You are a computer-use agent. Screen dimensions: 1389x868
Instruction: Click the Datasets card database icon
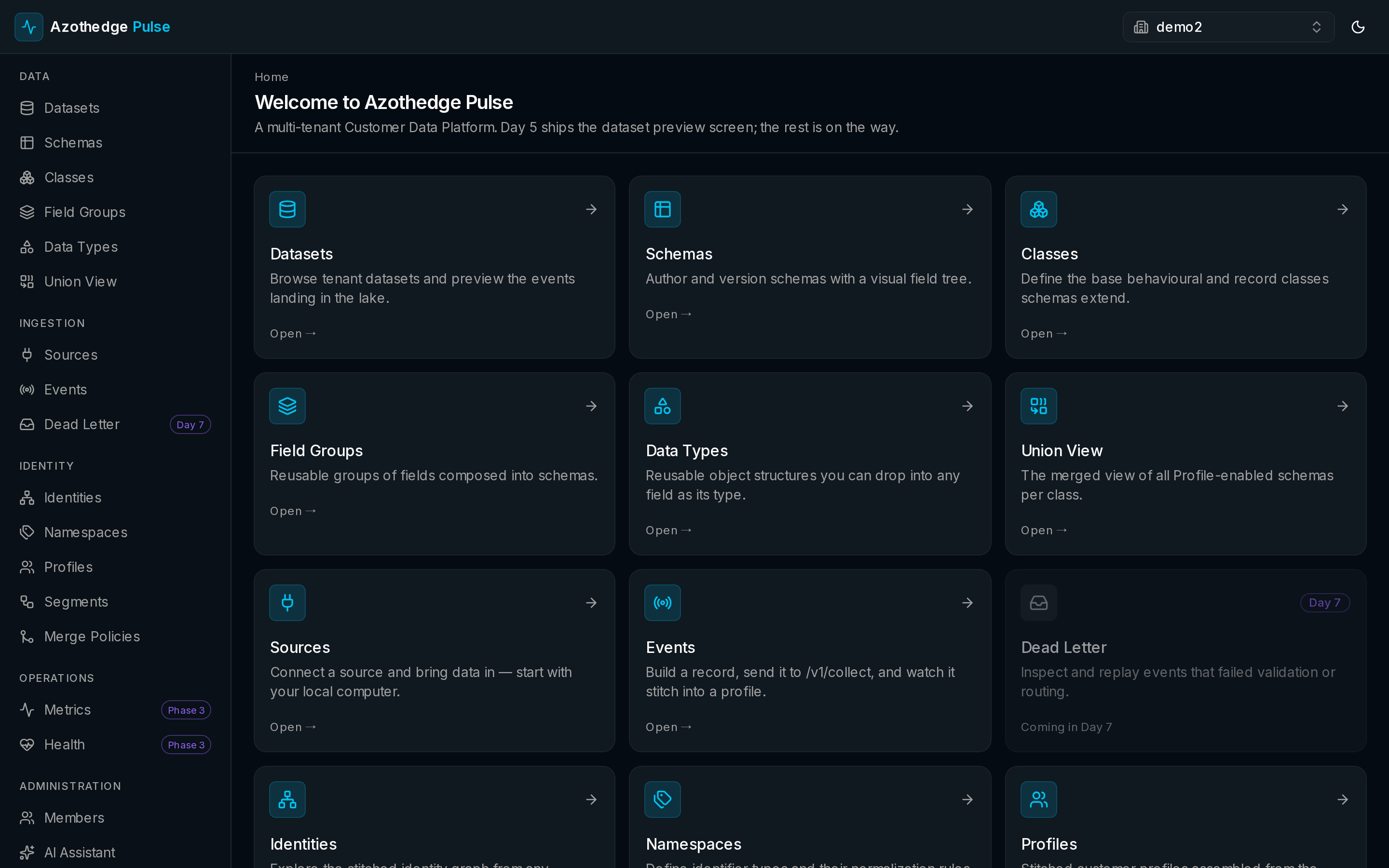coord(287,209)
